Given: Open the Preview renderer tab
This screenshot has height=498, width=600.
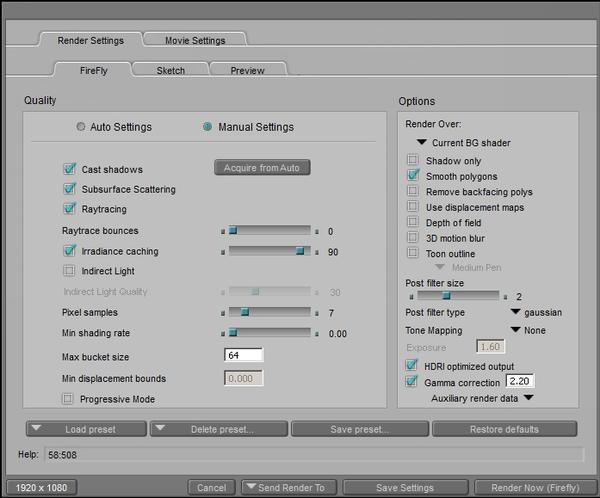Looking at the screenshot, I should [248, 70].
